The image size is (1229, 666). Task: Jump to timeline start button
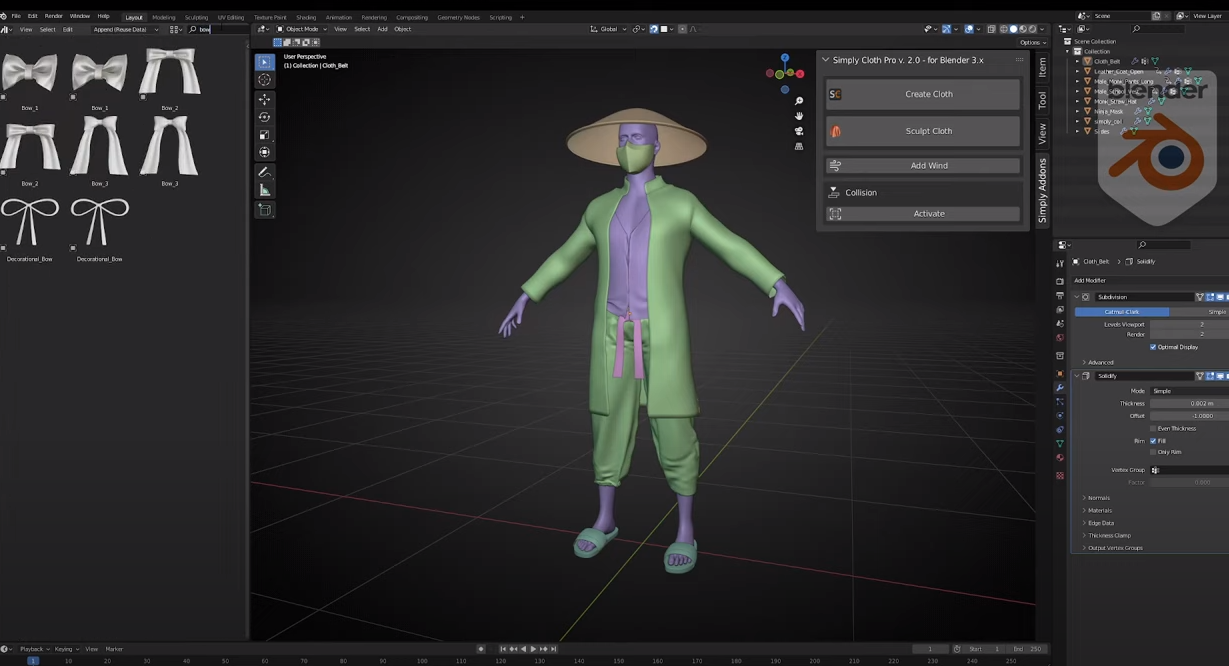point(503,649)
